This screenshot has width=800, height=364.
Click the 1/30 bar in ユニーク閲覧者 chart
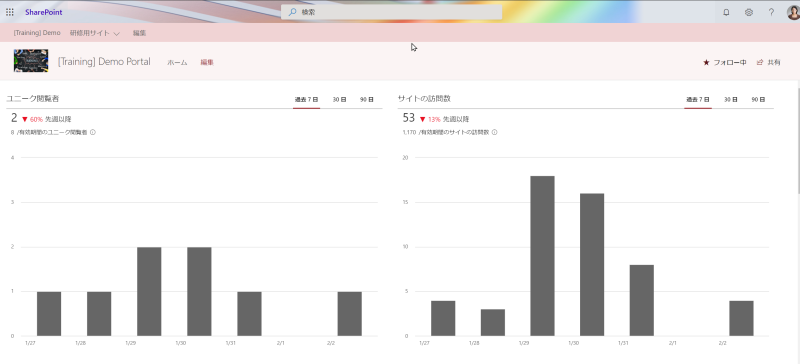click(x=199, y=292)
